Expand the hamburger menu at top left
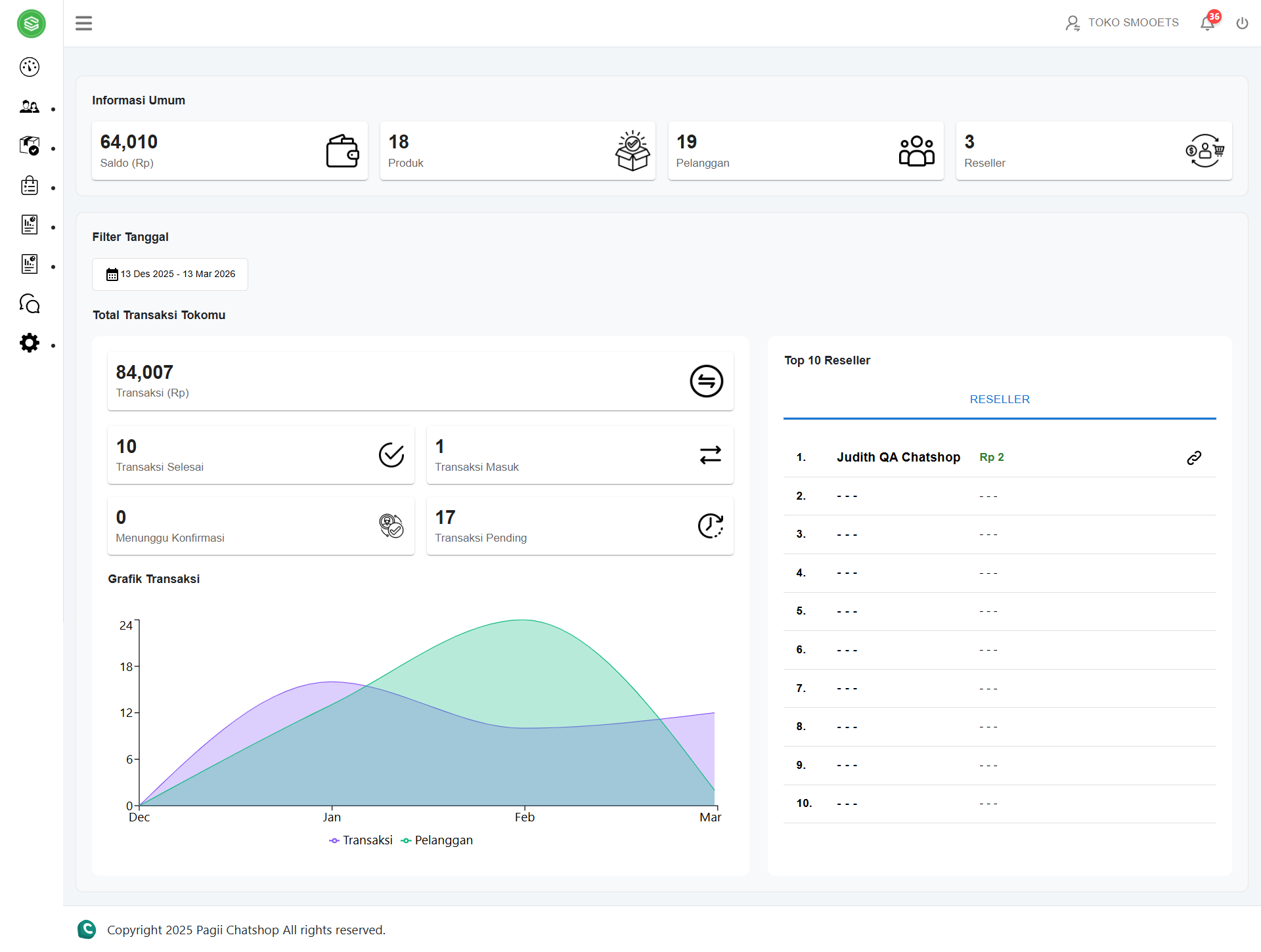Screen dimensions: 1261x952 pyautogui.click(x=83, y=22)
